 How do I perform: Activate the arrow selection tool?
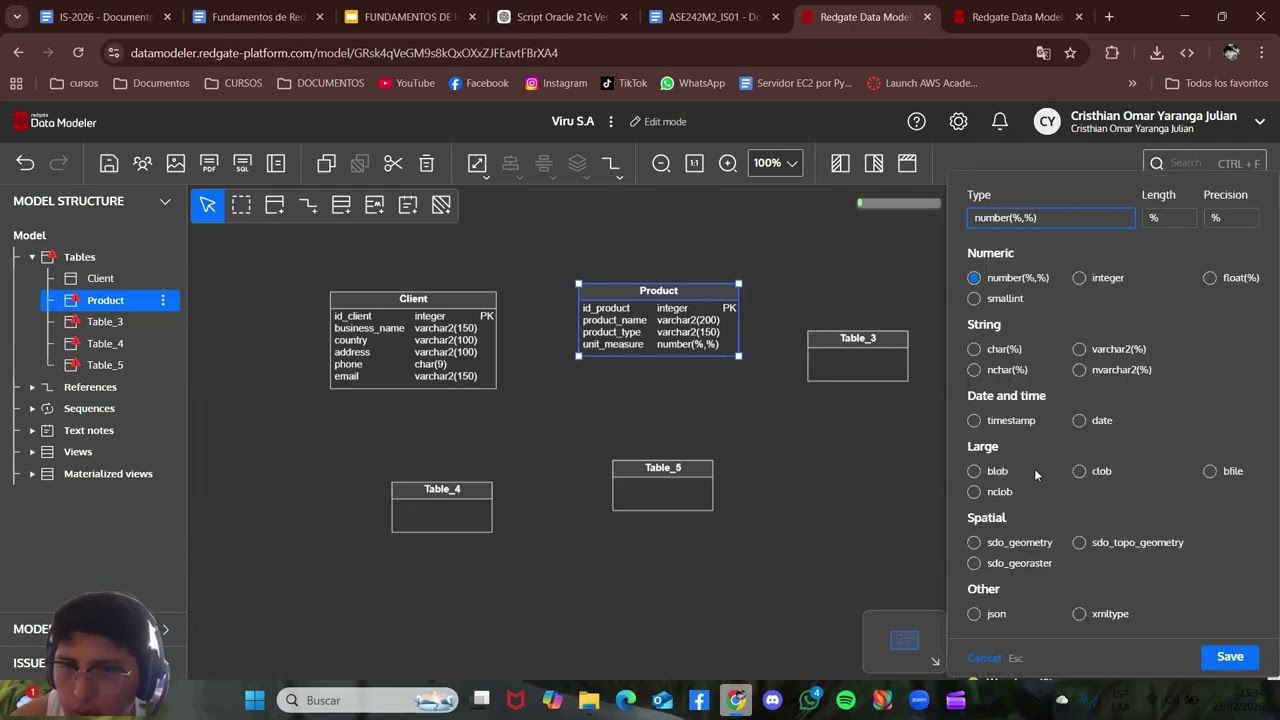(208, 205)
